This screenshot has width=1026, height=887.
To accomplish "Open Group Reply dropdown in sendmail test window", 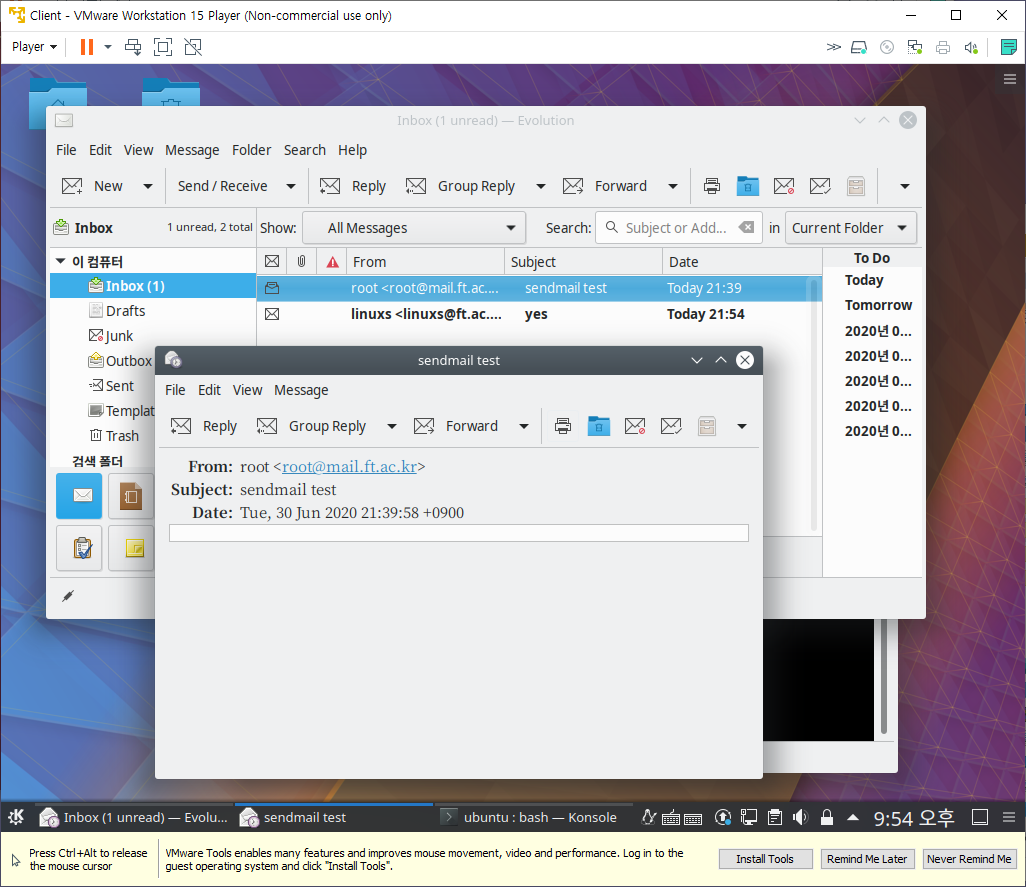I will 391,426.
